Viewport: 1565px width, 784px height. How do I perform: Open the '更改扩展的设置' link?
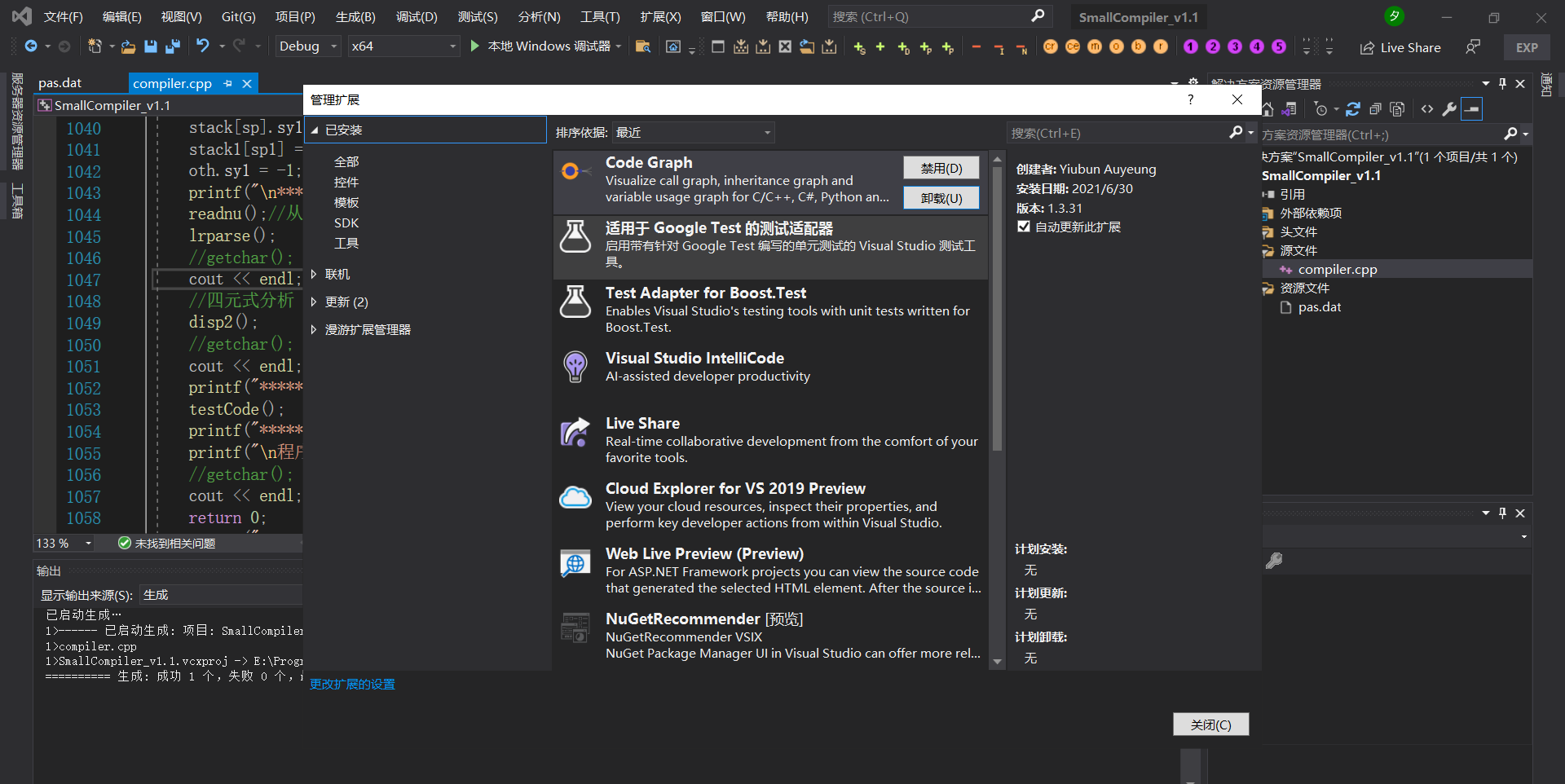tap(352, 684)
